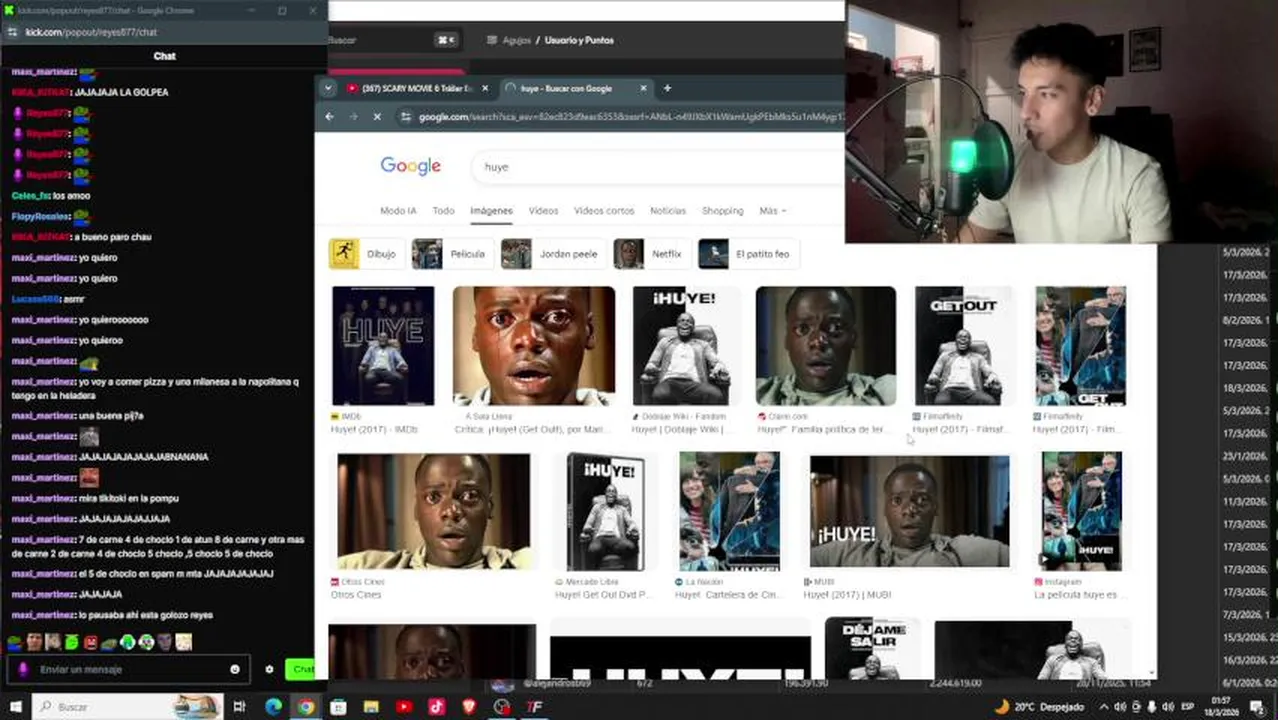1278x720 pixels.
Task: Open Kick chat settings gear
Action: pos(269,670)
